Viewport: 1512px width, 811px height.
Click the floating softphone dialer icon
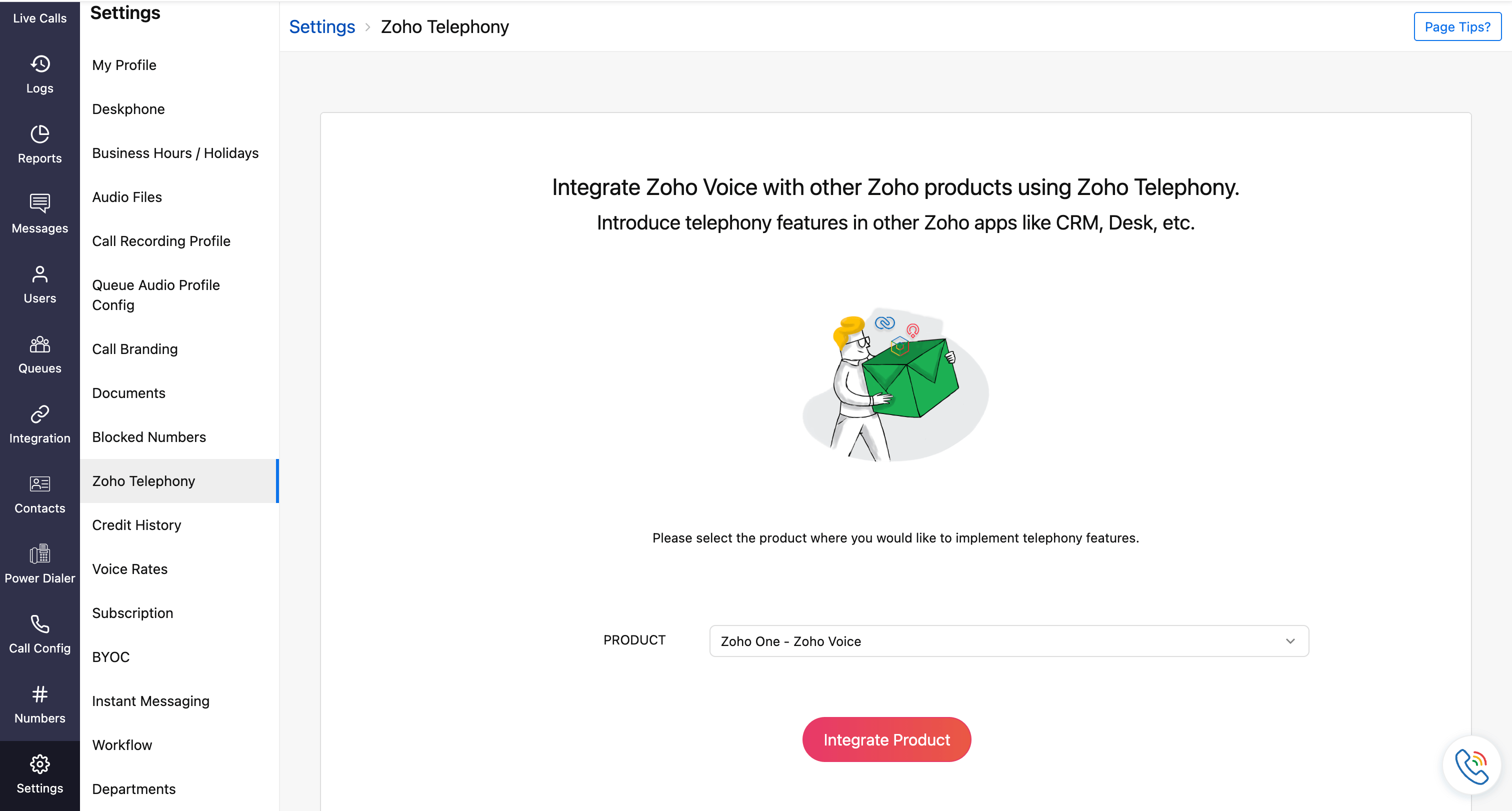[x=1471, y=765]
